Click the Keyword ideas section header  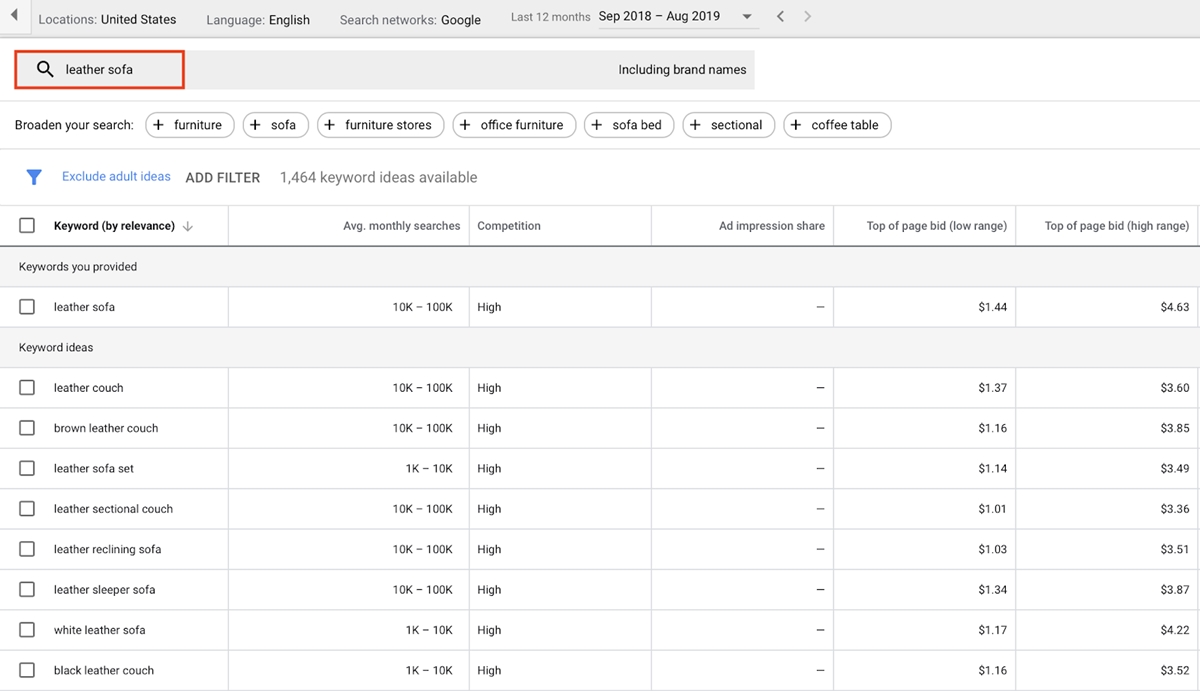pos(56,348)
